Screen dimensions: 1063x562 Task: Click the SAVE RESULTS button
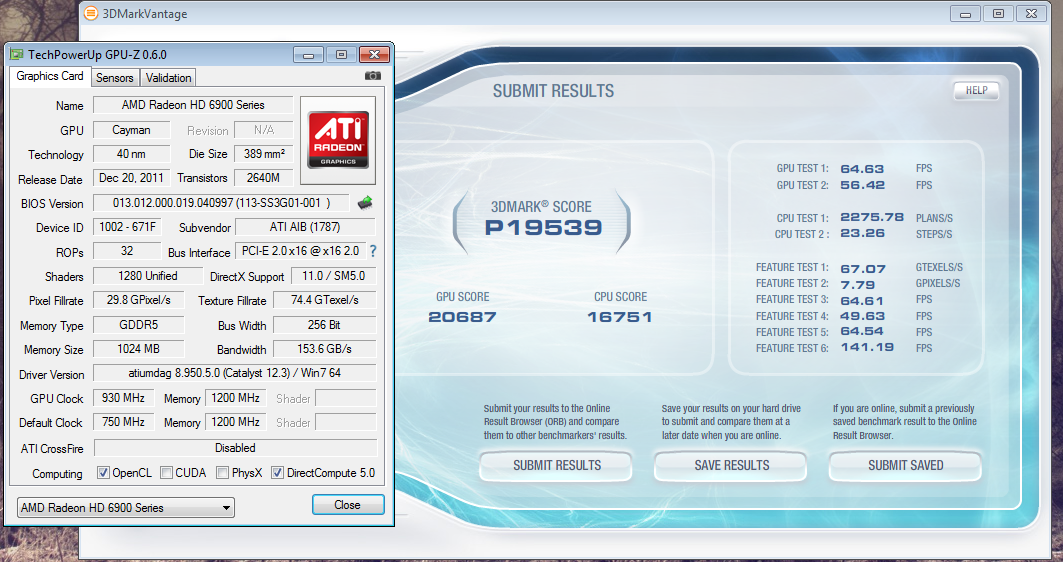[x=731, y=466]
